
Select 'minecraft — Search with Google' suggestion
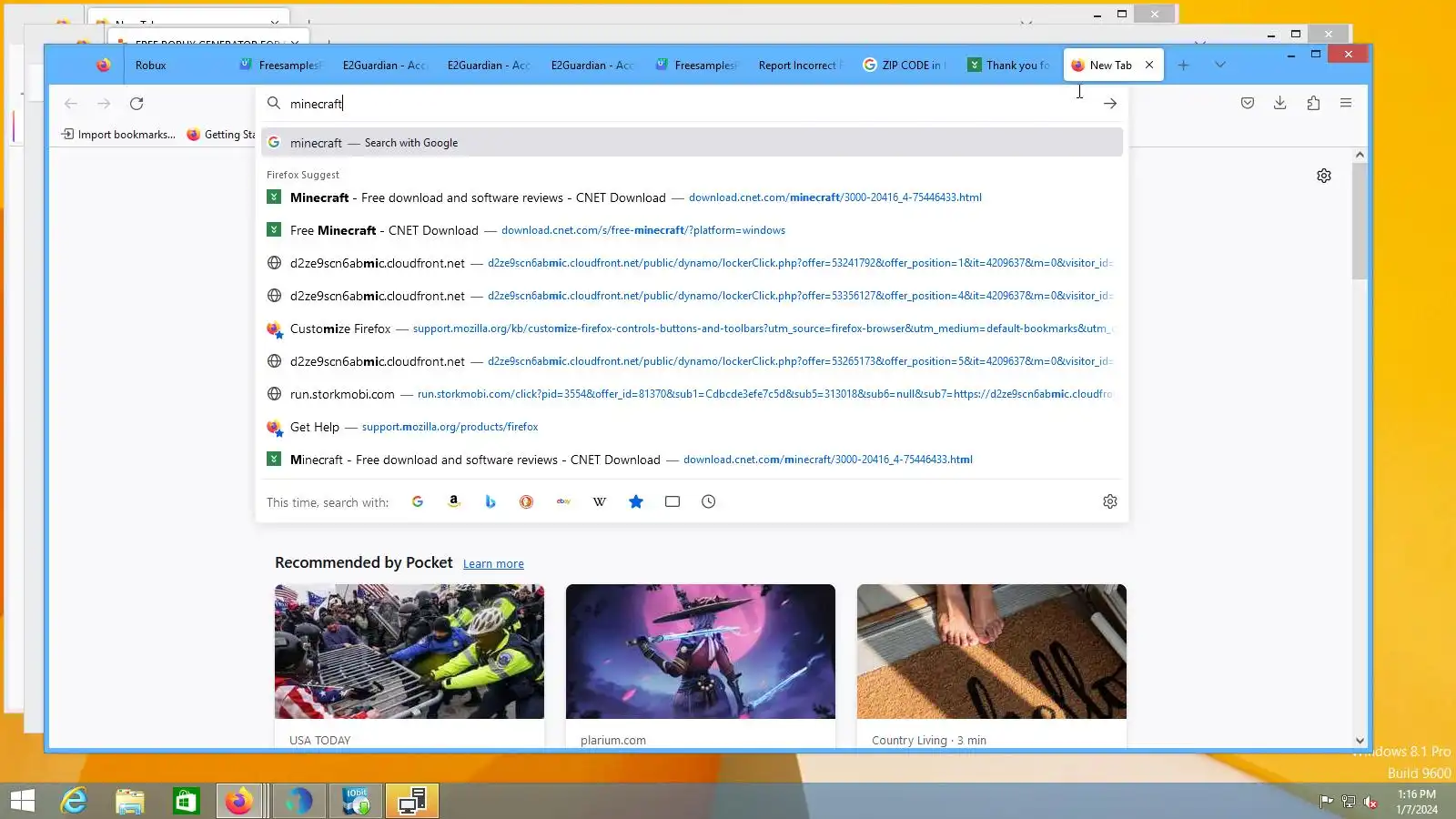pos(692,143)
